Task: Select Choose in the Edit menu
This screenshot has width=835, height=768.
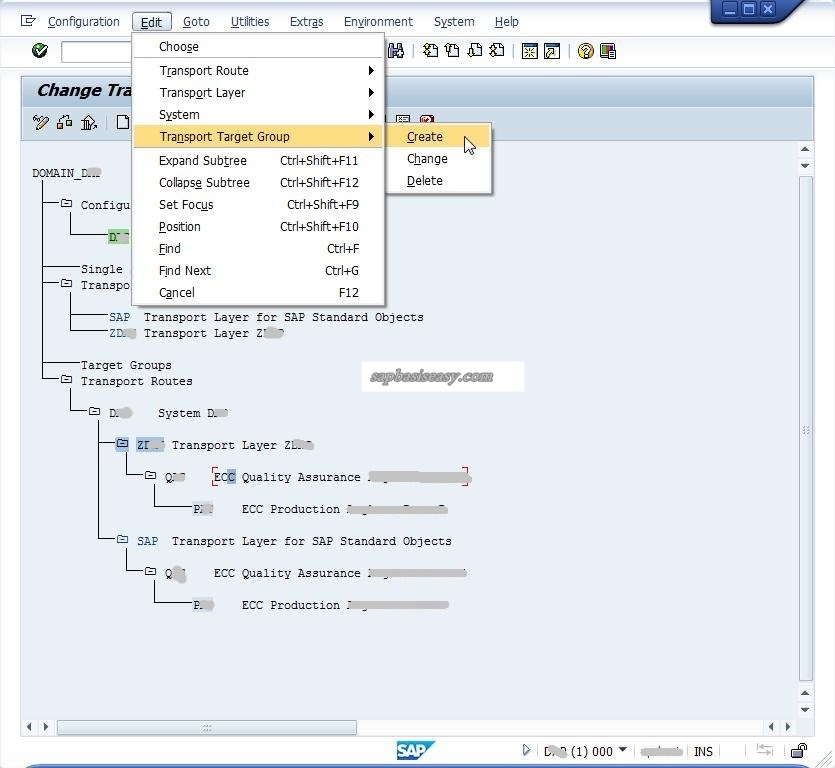Action: (x=258, y=47)
